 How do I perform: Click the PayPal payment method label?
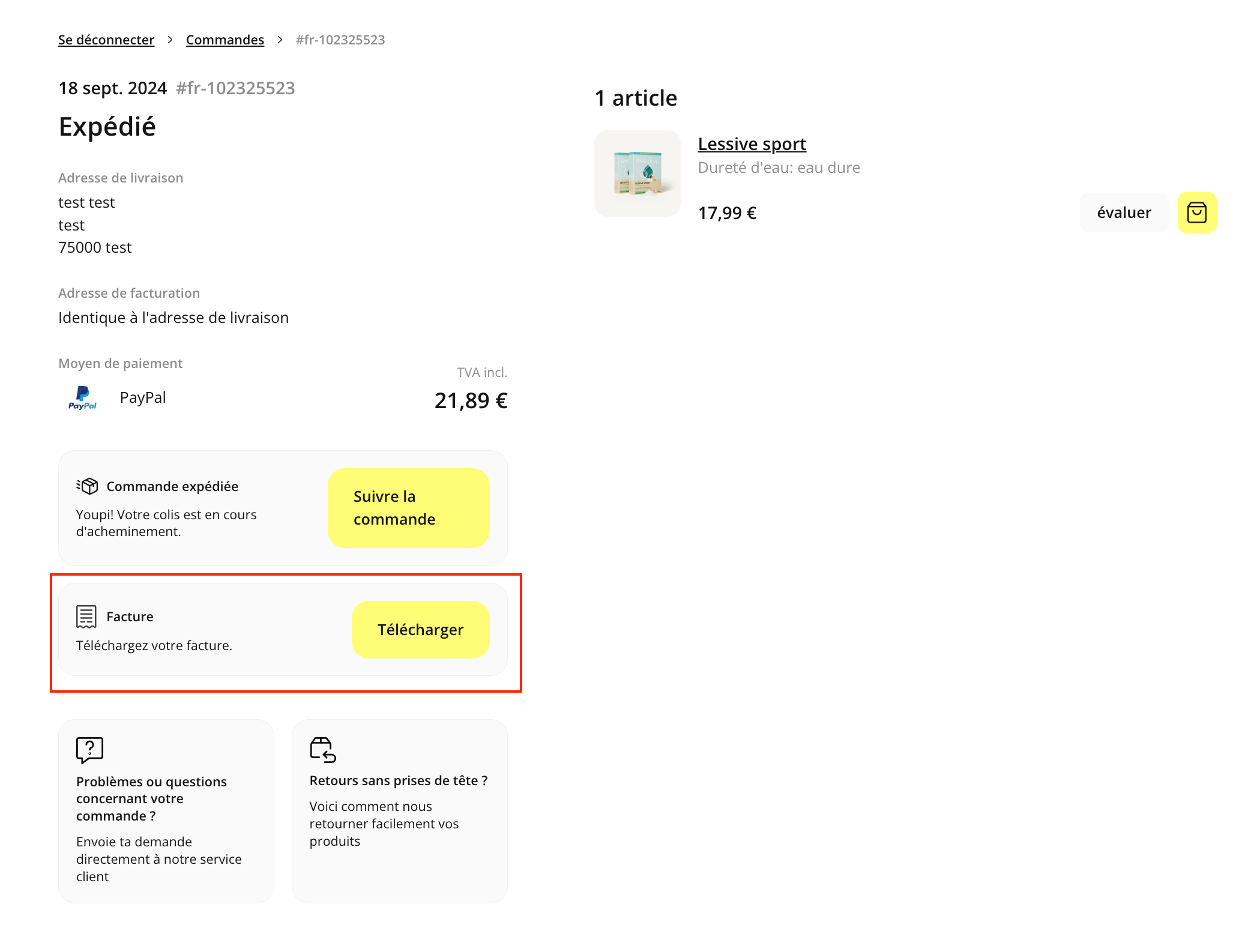143,397
